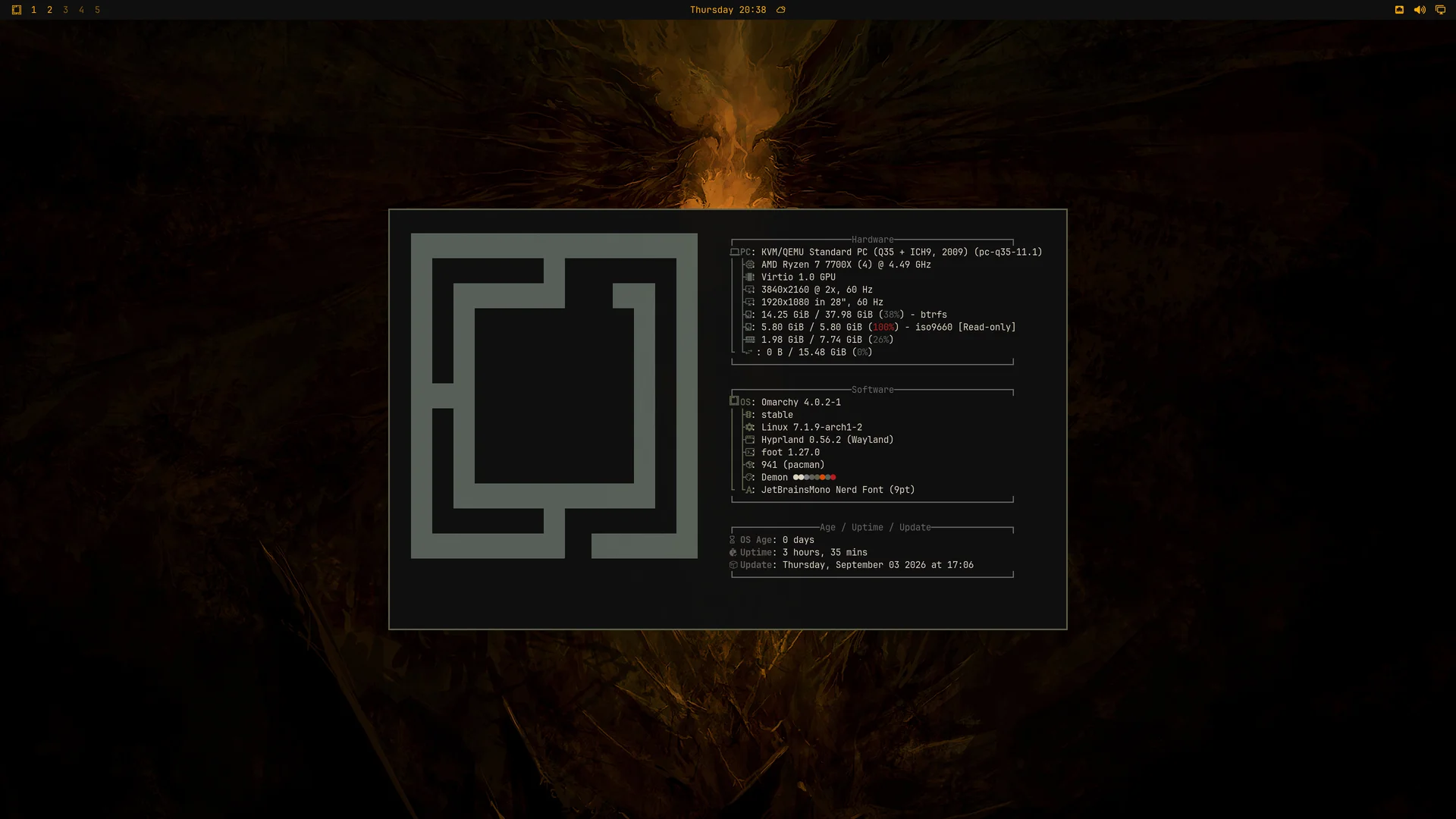
Task: Click the JetBrainsMono Nerd Font text line
Action: [x=838, y=490]
